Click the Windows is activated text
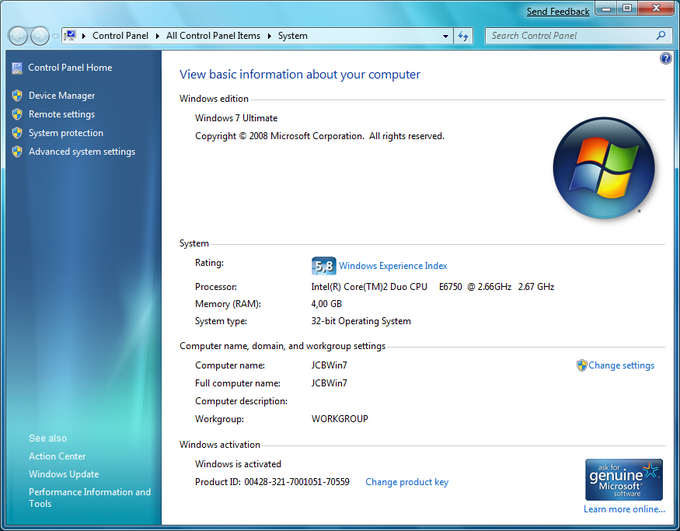 [238, 464]
